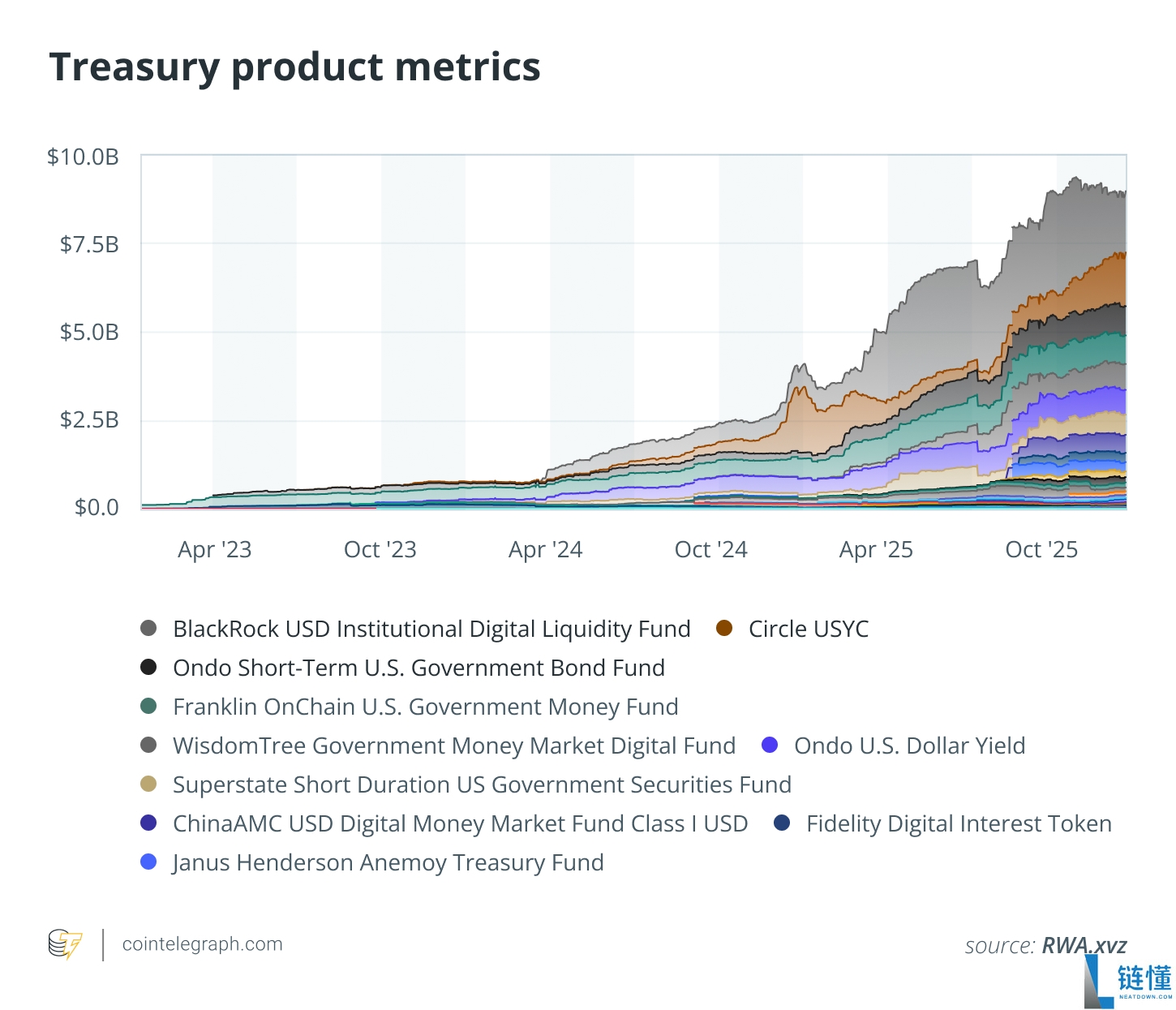Click the Treasury product metrics title
Viewport: 1176px width, 1010px height.
[294, 67]
